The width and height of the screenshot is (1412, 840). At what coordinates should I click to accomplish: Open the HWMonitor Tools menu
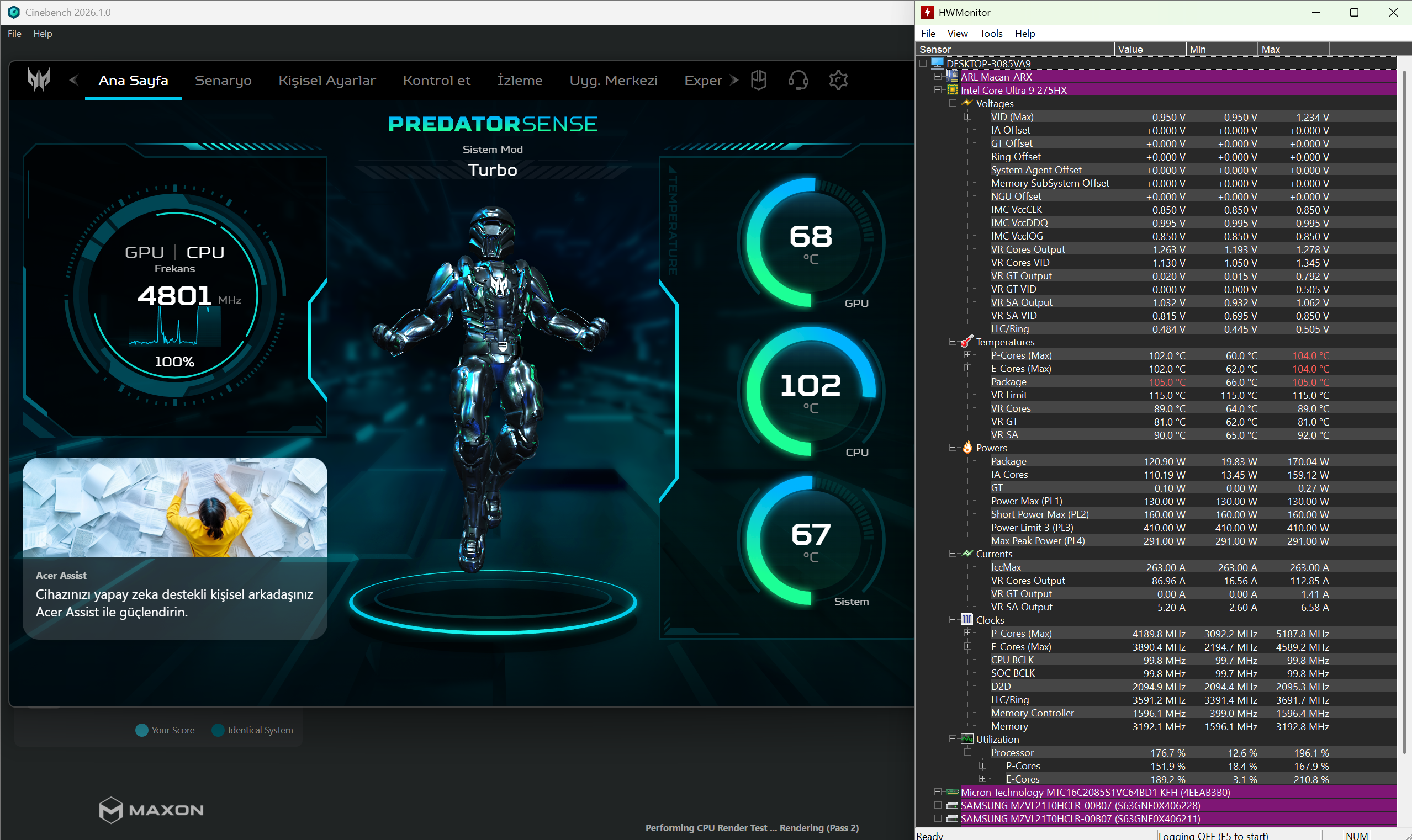(991, 34)
